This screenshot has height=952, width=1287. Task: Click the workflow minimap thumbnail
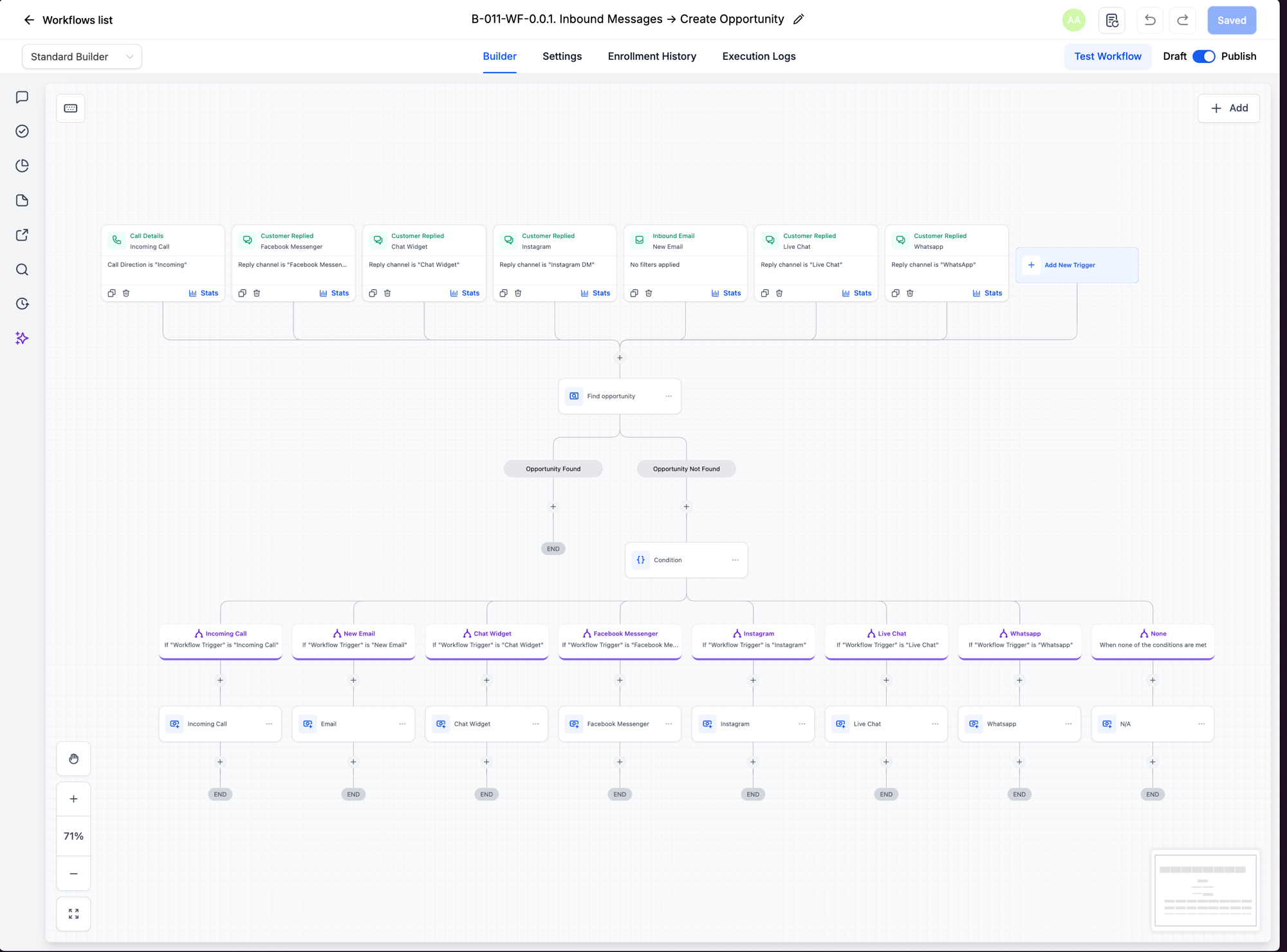tap(1205, 890)
